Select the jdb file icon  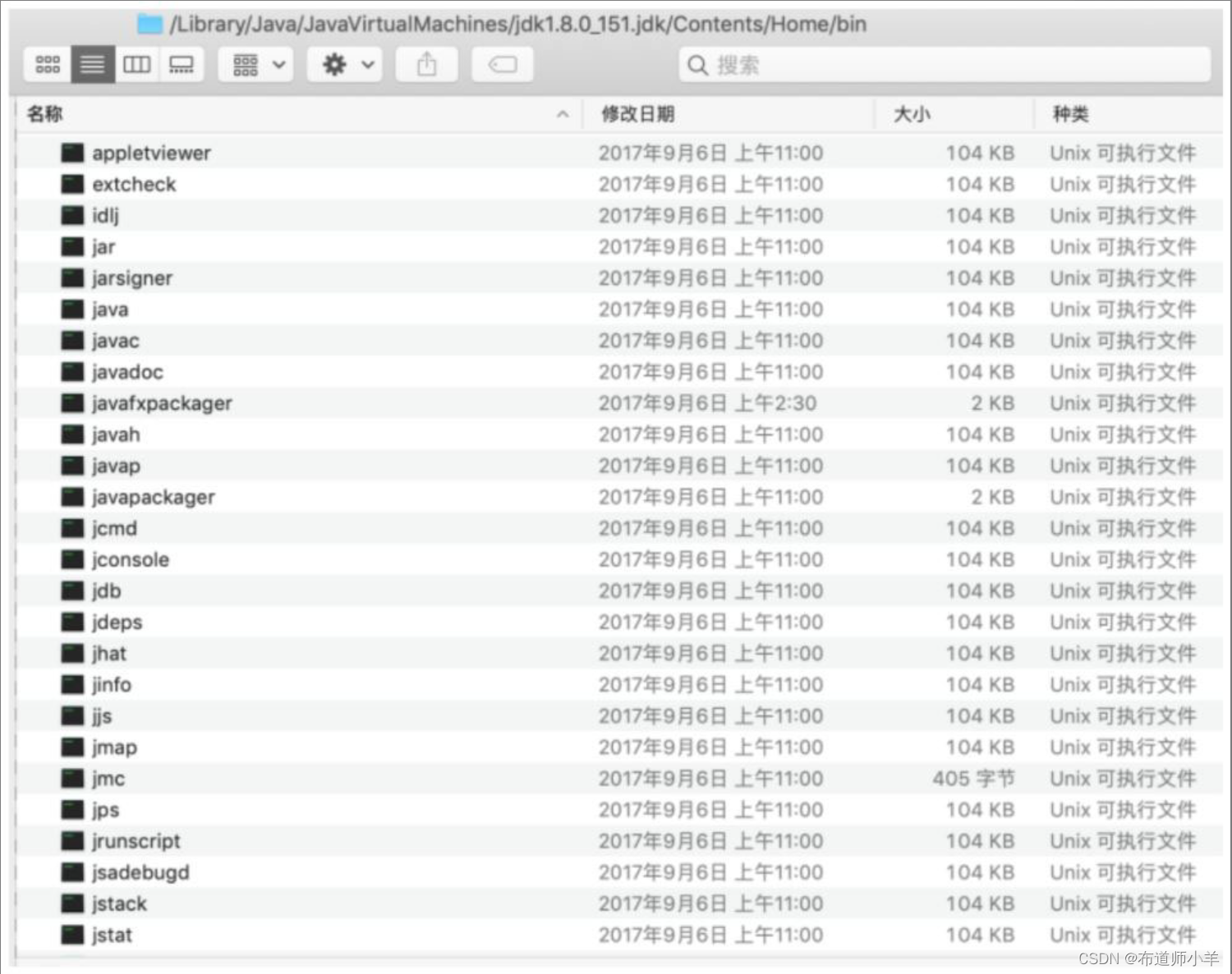pyautogui.click(x=73, y=590)
